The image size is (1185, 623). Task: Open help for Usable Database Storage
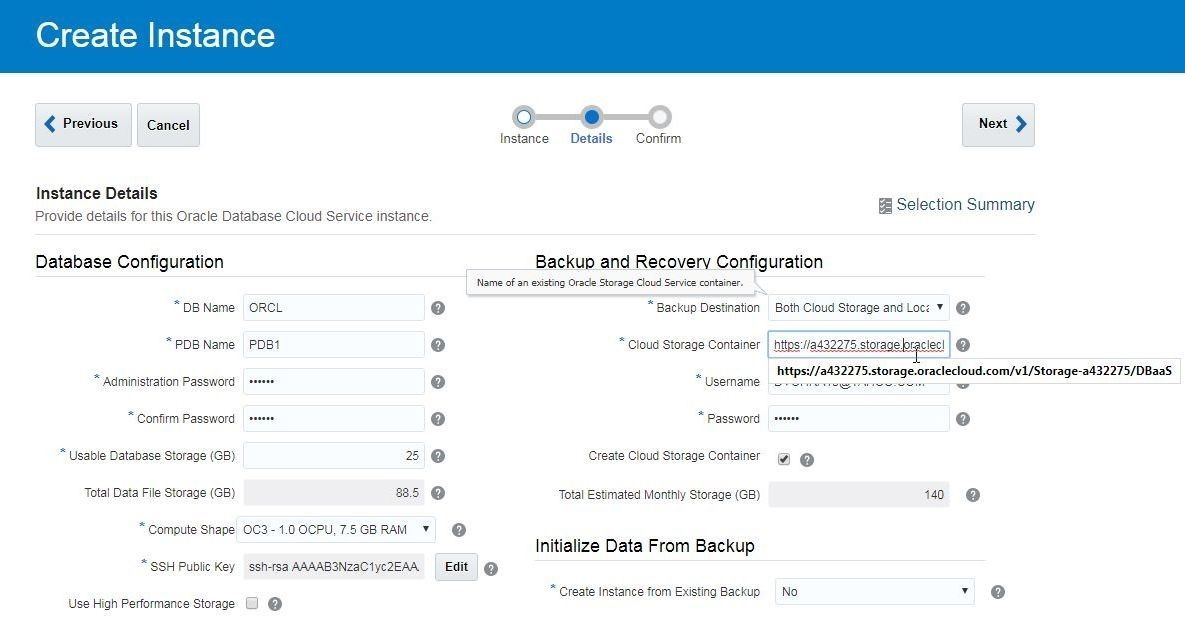pyautogui.click(x=438, y=456)
